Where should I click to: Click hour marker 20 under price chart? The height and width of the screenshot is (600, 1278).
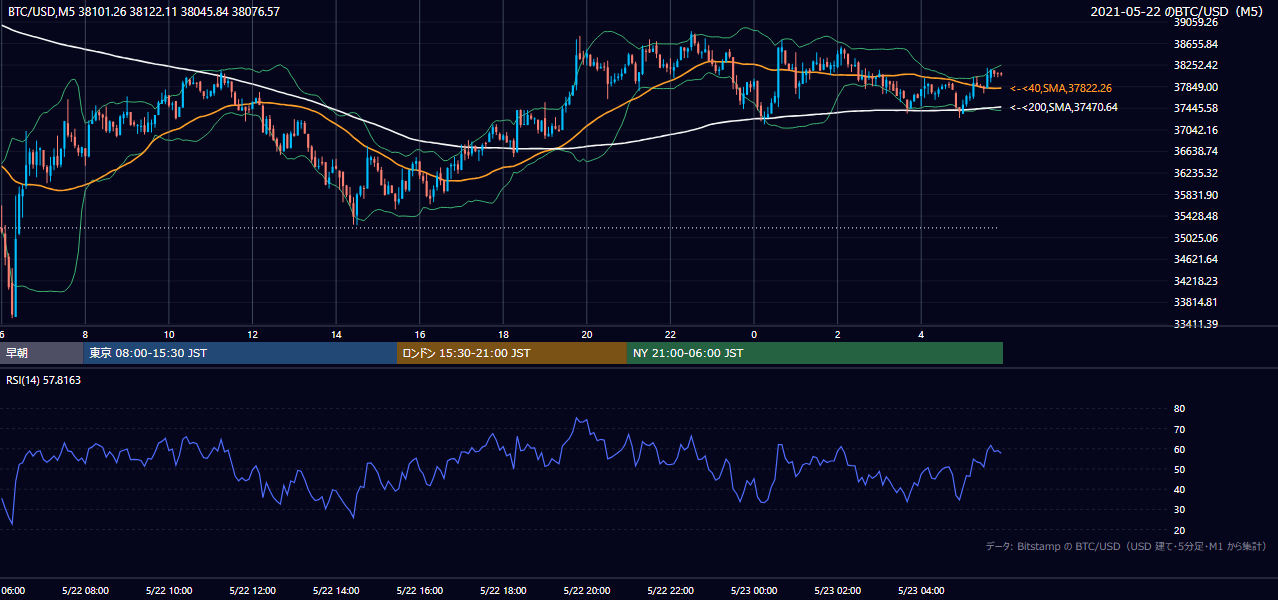coord(586,335)
